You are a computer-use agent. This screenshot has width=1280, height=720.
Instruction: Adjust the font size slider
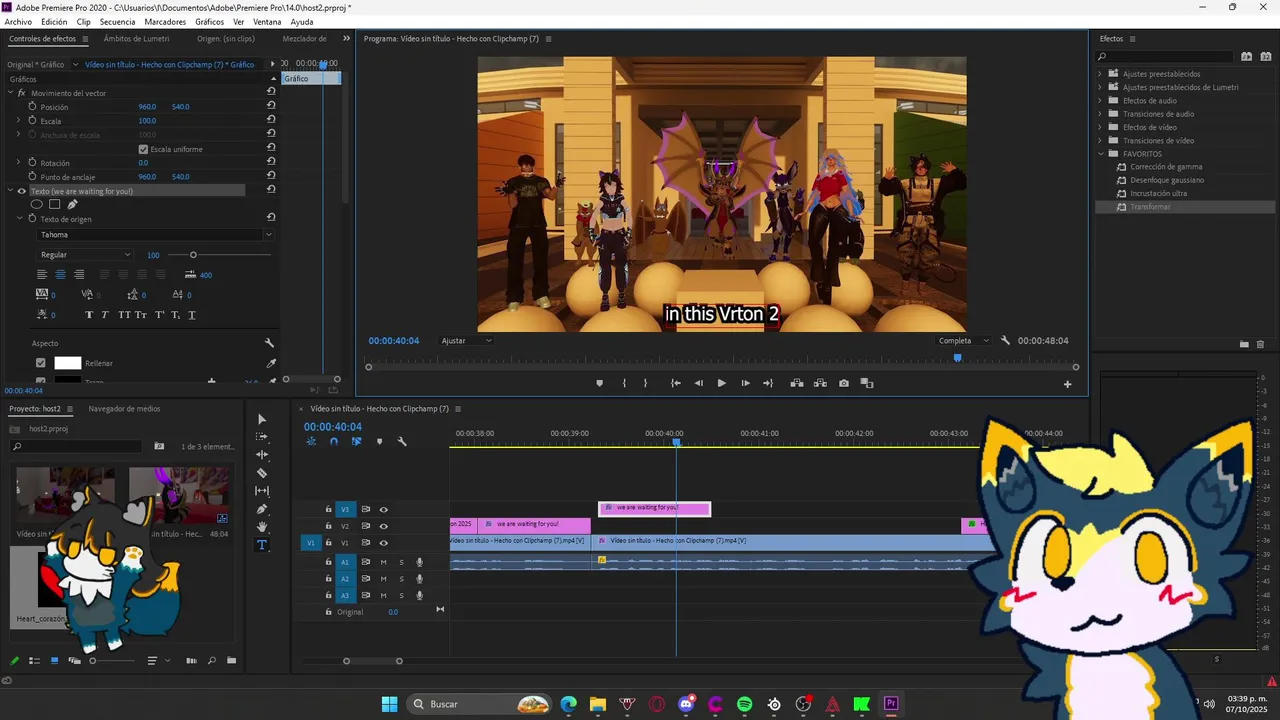point(193,255)
